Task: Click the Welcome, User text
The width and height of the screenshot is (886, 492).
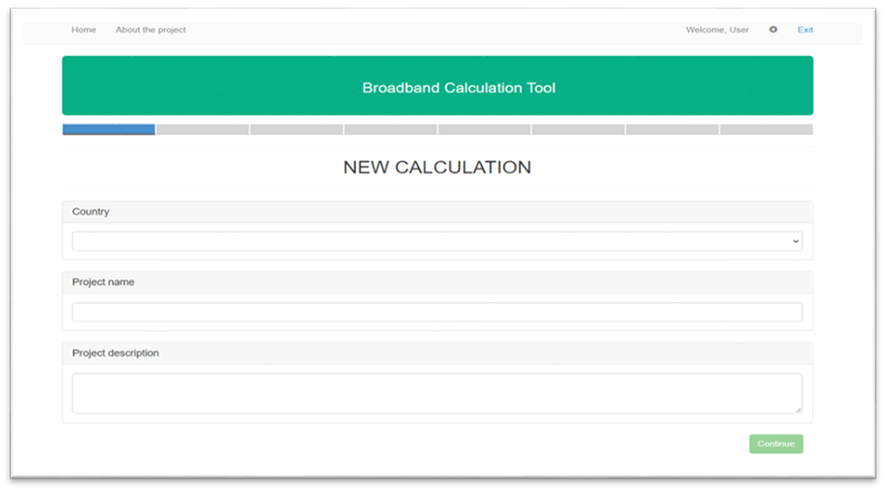Action: click(x=717, y=30)
